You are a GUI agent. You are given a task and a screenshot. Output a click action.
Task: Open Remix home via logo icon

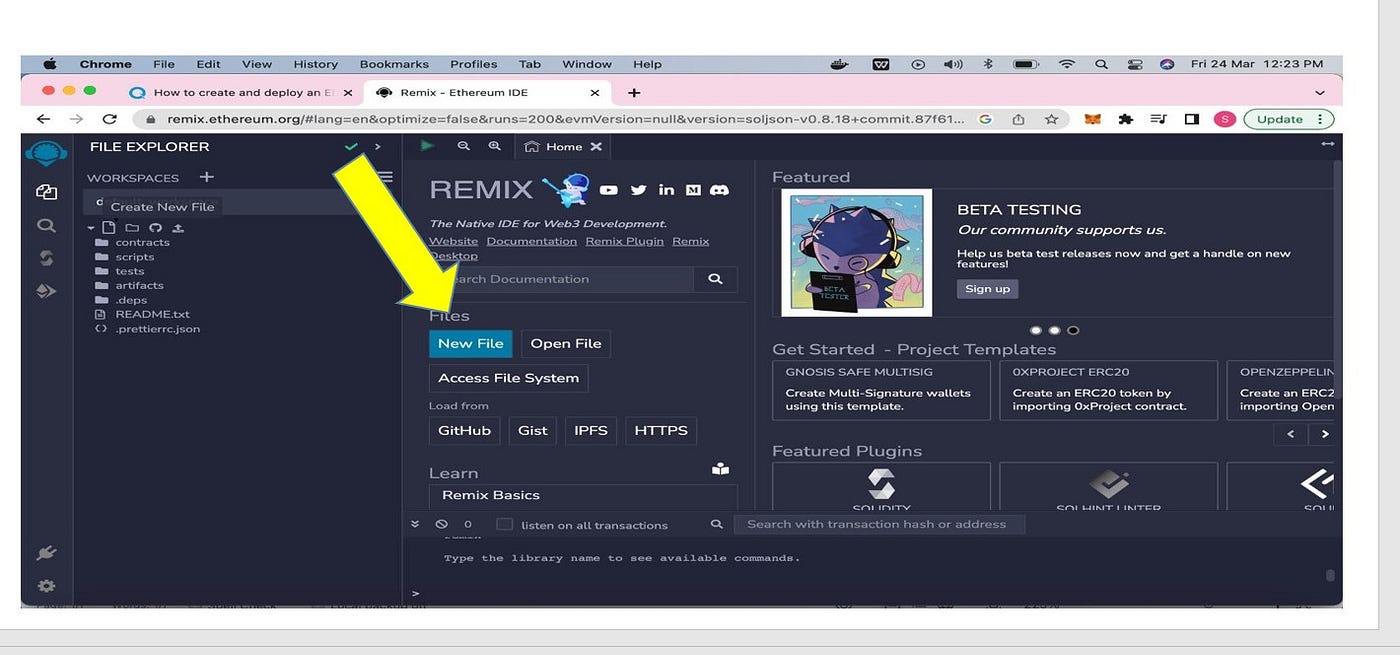pos(46,153)
